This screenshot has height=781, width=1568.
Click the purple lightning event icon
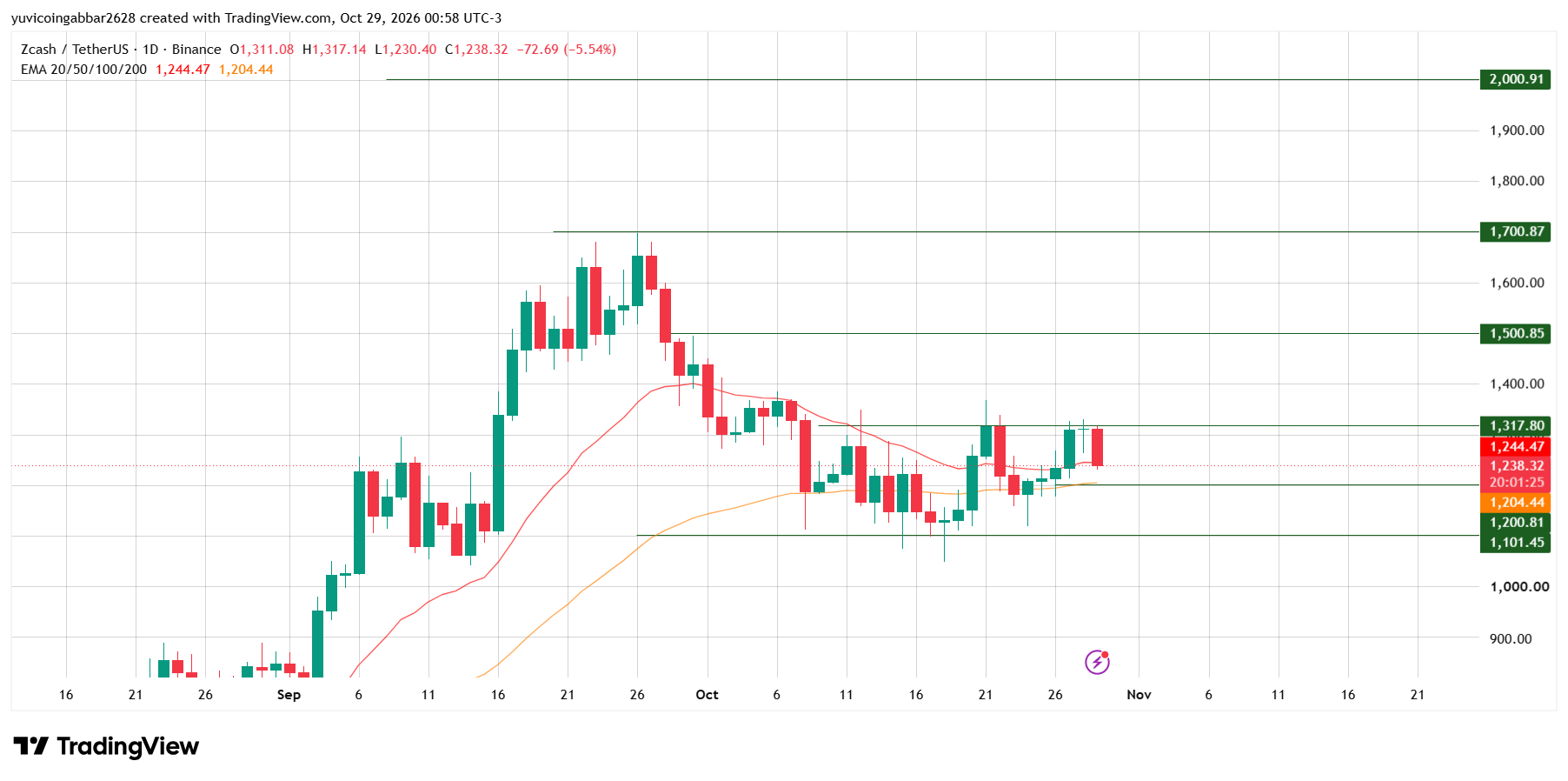coord(1097,662)
